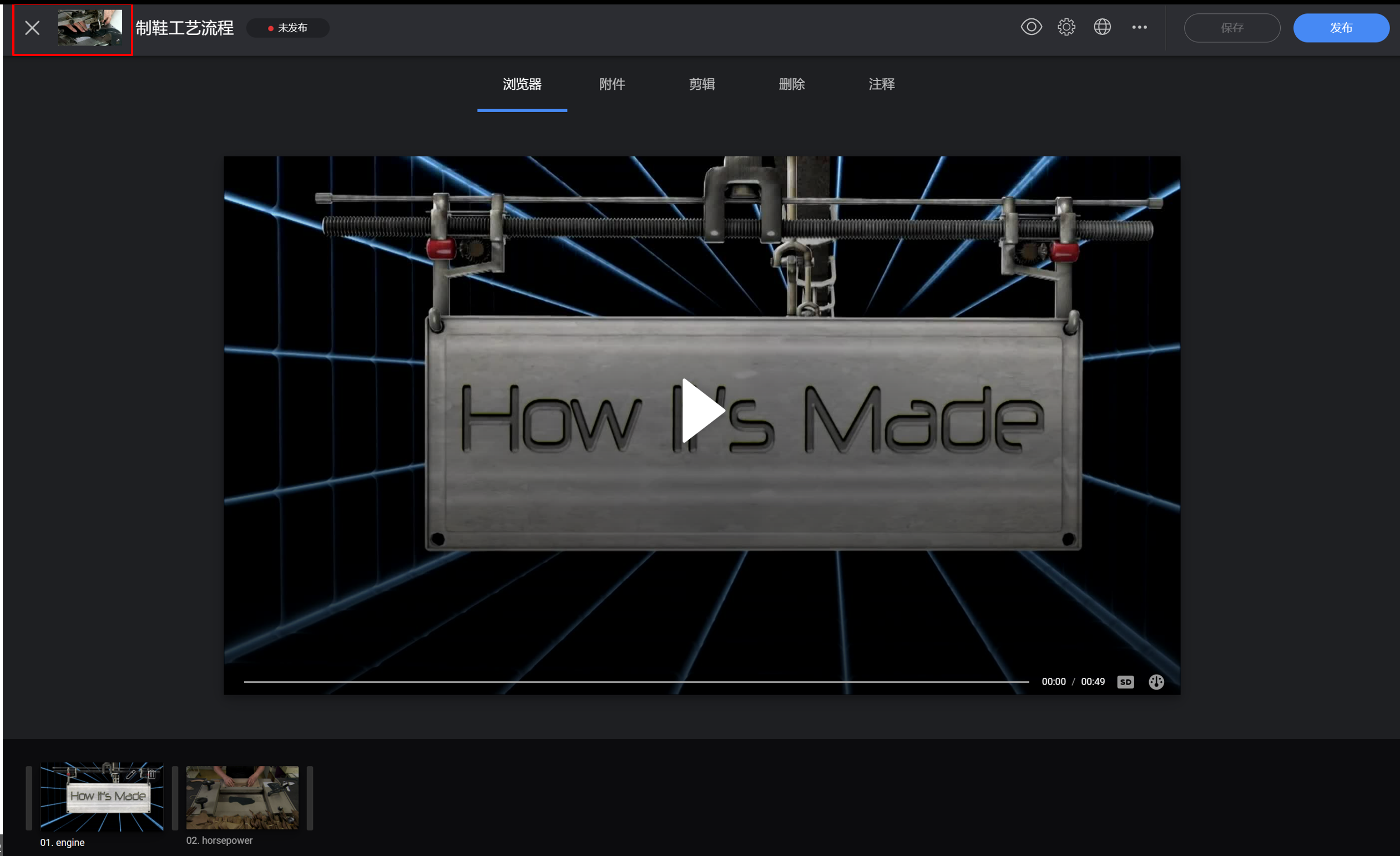Viewport: 1400px width, 856px height.
Task: Click the 02. horsepower label
Action: coord(219,839)
